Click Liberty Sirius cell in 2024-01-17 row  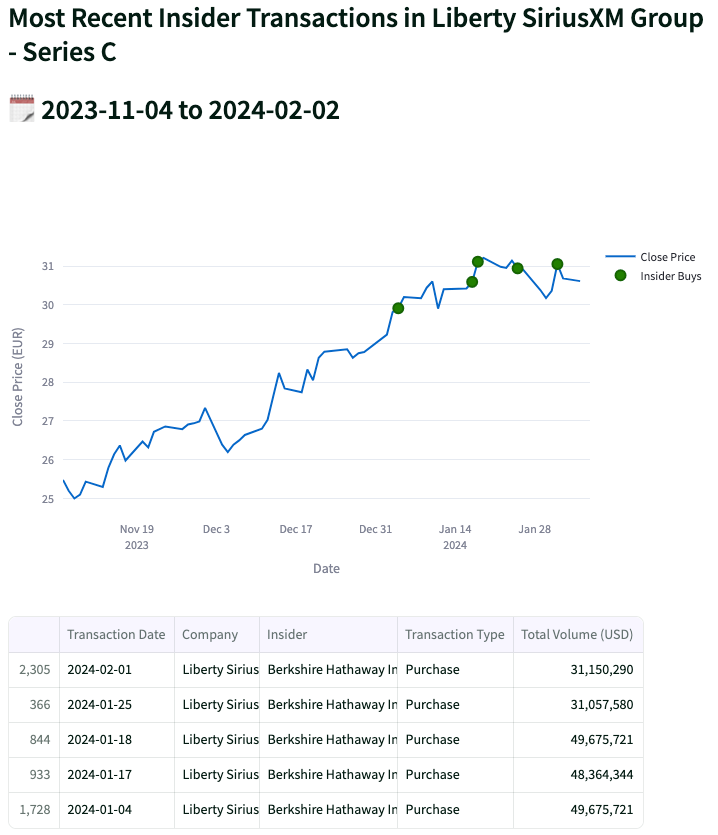[x=217, y=775]
